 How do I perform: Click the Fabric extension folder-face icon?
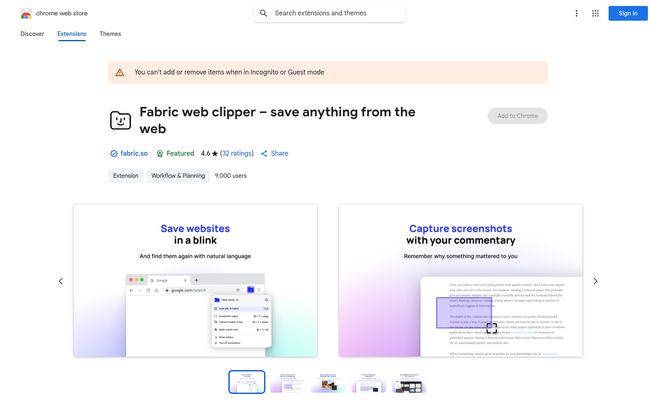(120, 121)
